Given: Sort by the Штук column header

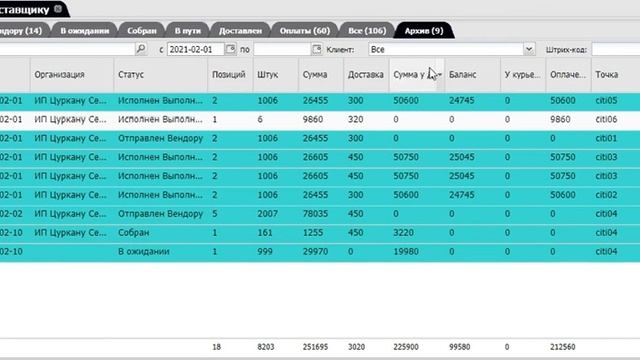Looking at the screenshot, I should (276, 75).
